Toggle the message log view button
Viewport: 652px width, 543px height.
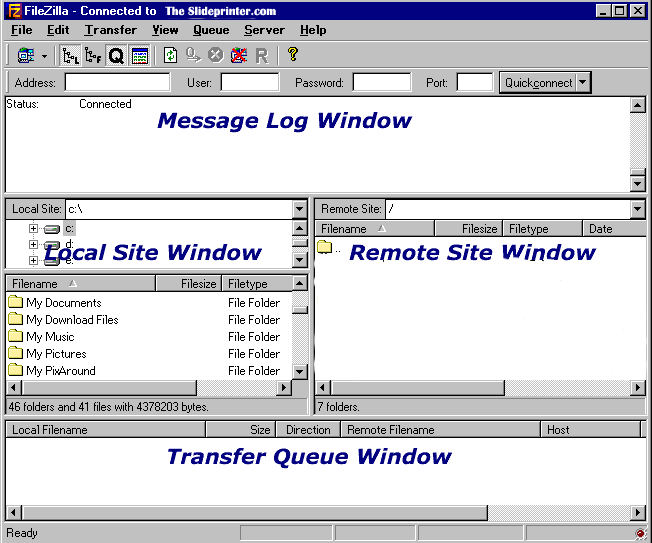(x=140, y=55)
